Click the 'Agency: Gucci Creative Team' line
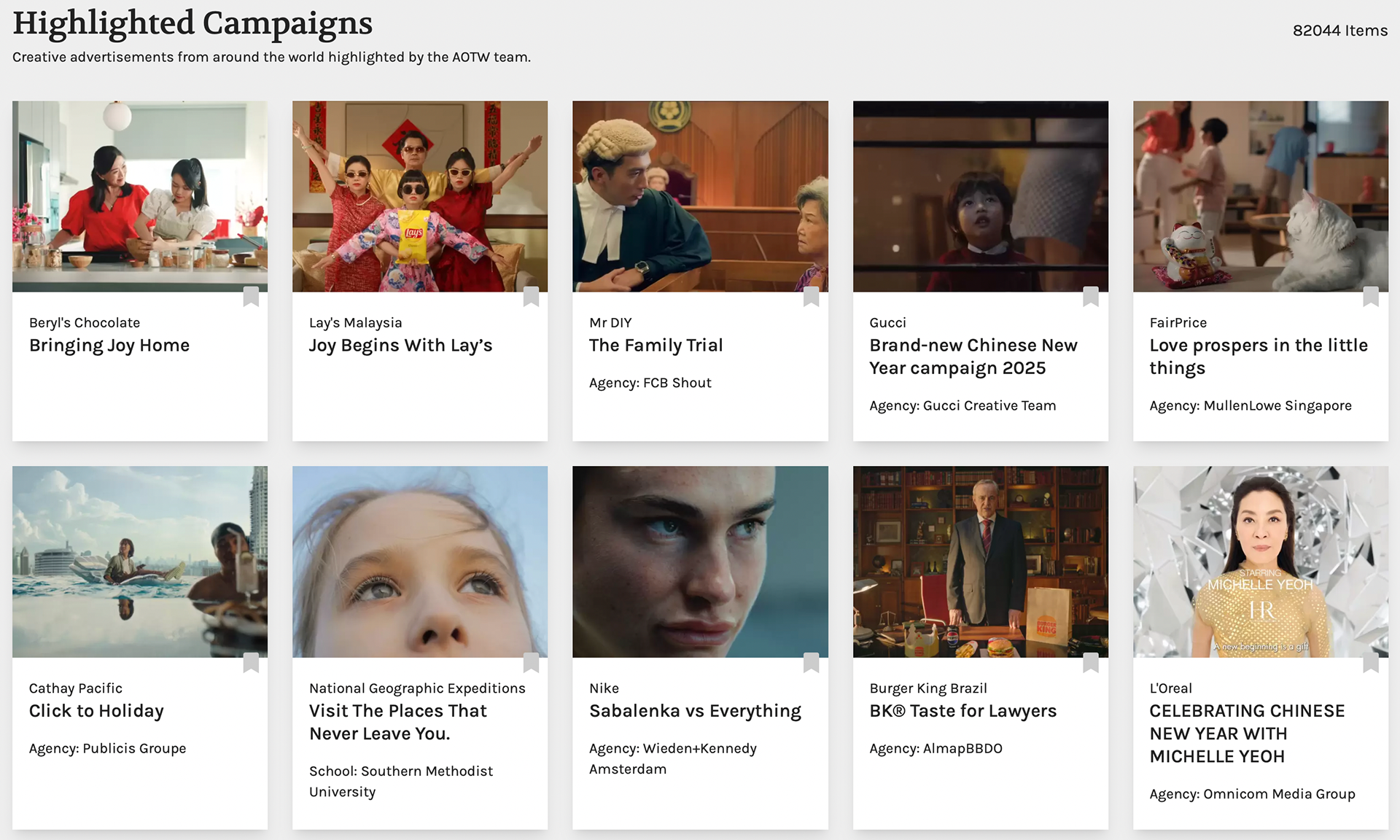The width and height of the screenshot is (1400, 840). (x=962, y=405)
